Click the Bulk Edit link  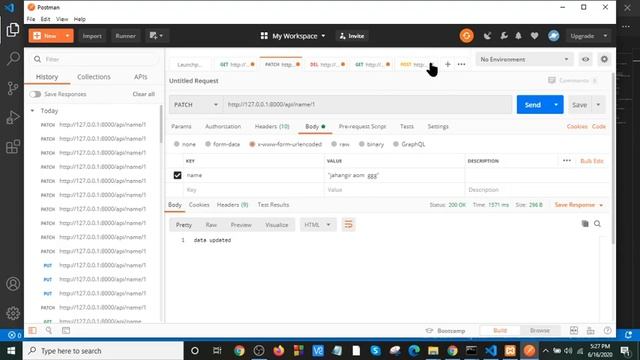[592, 161]
